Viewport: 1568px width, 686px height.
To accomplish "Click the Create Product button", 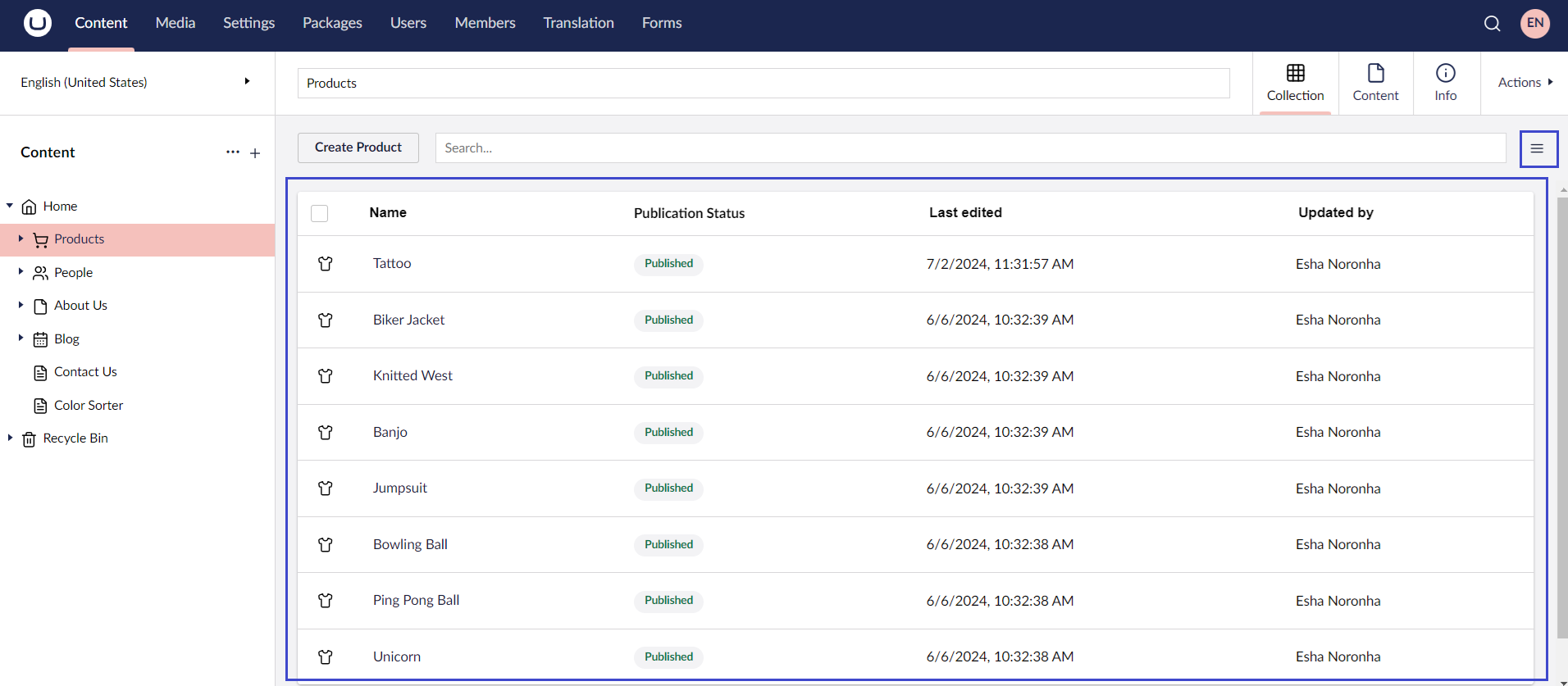I will (358, 148).
